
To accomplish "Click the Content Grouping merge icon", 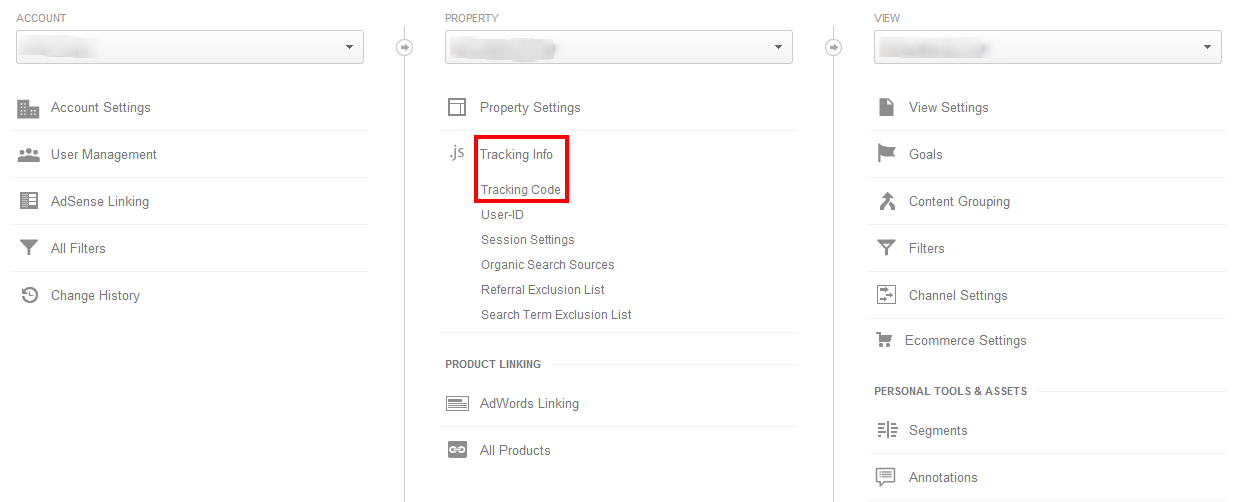I will pos(886,201).
